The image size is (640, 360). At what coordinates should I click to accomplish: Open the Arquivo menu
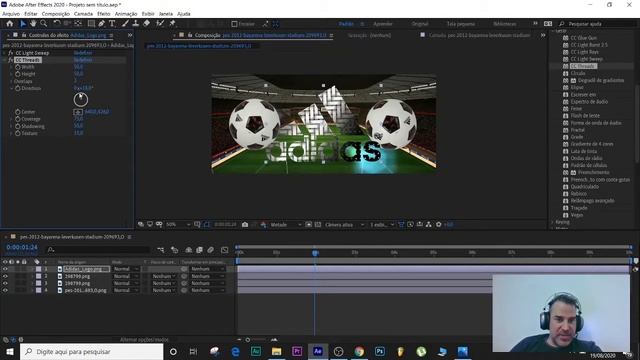coord(11,14)
